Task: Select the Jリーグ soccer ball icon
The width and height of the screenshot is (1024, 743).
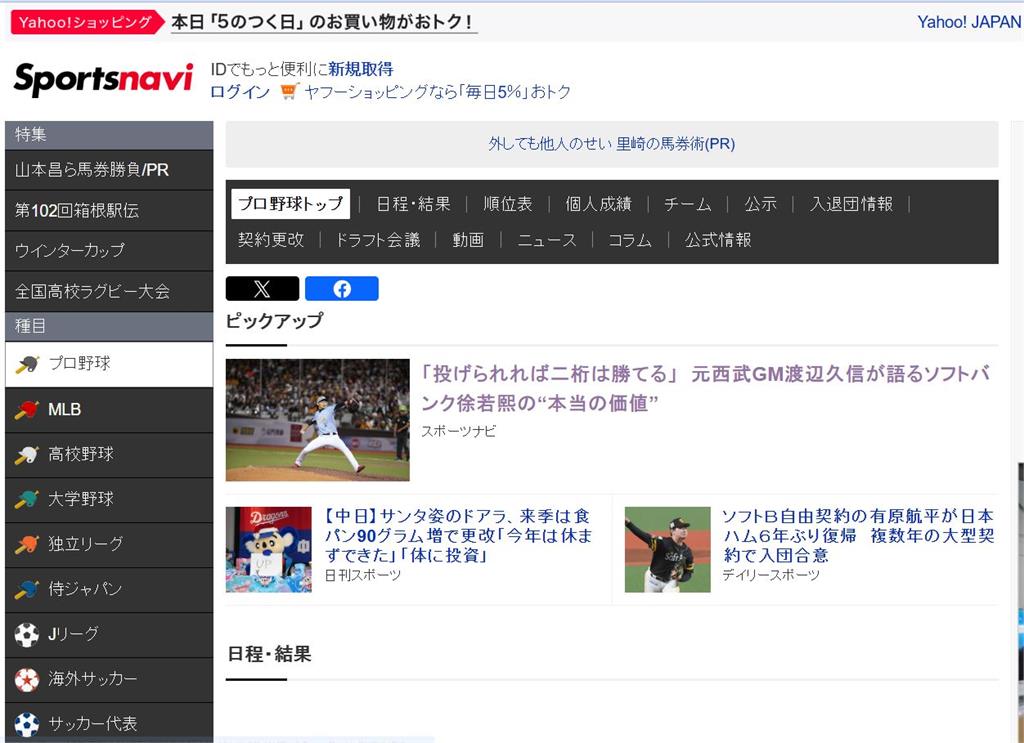Action: coord(28,634)
